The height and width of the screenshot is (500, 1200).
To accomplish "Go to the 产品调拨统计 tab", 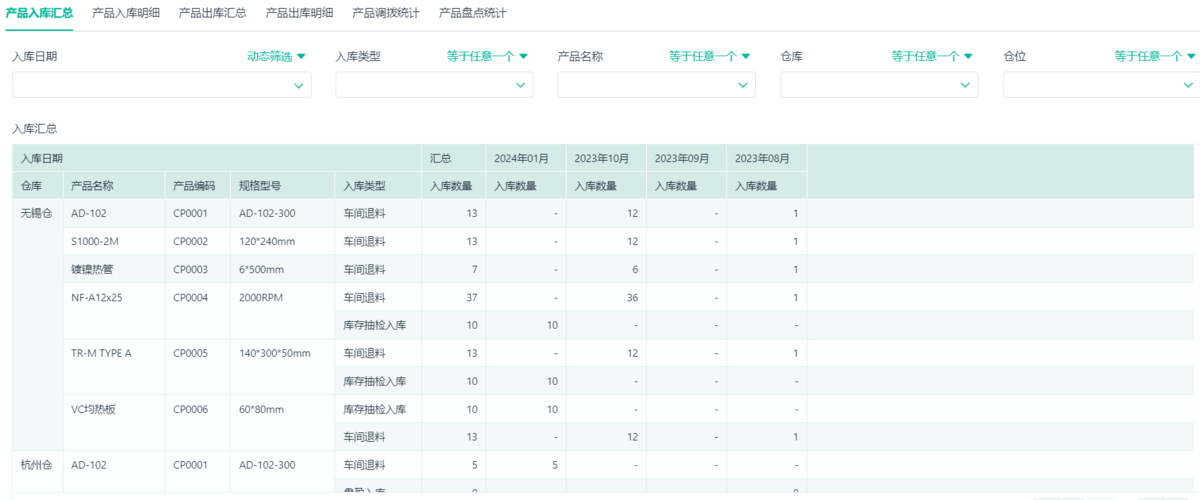I will [386, 13].
